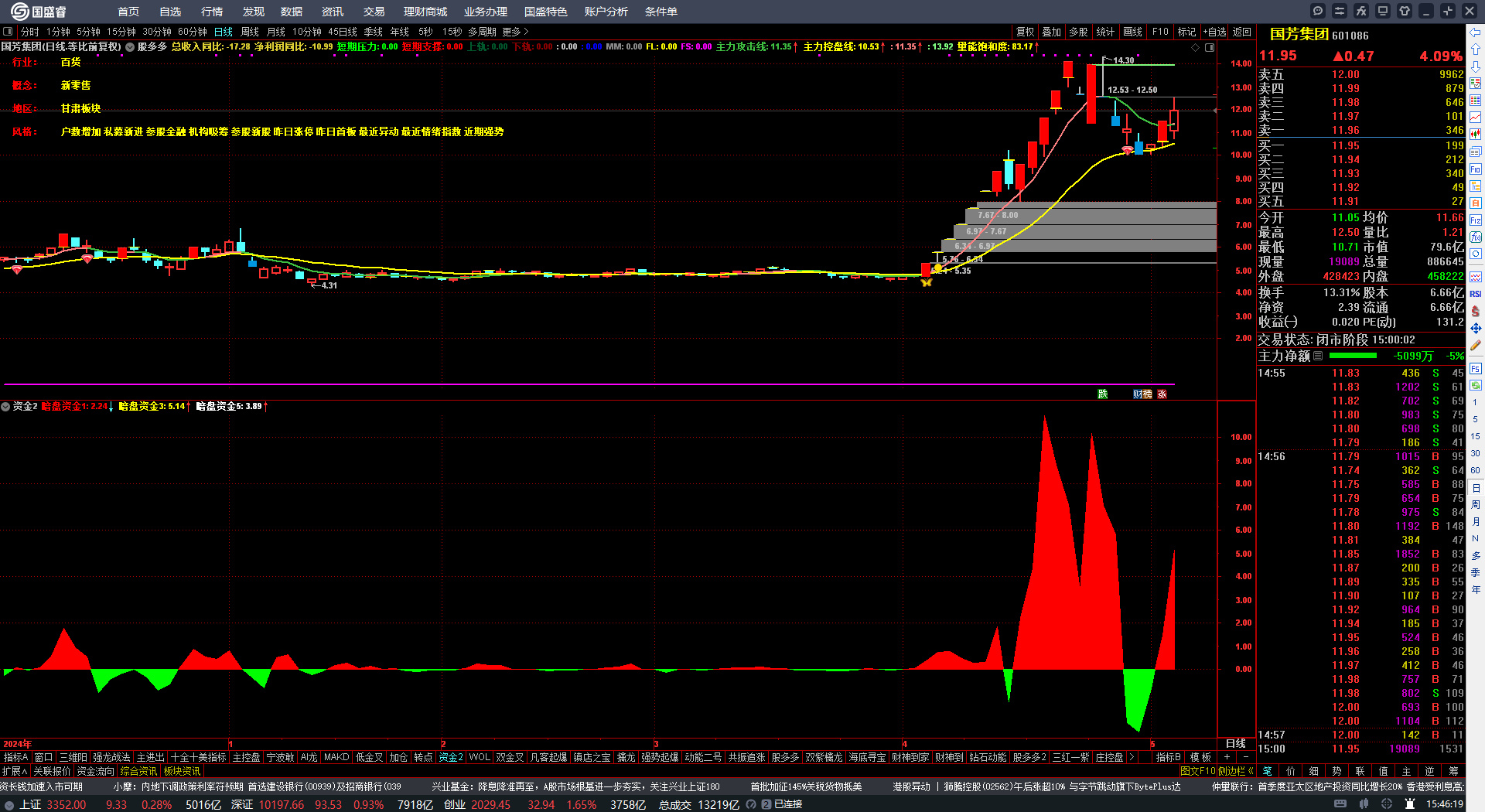Open the 资金流向 panel link
Image resolution: width=1485 pixels, height=812 pixels.
click(x=95, y=771)
